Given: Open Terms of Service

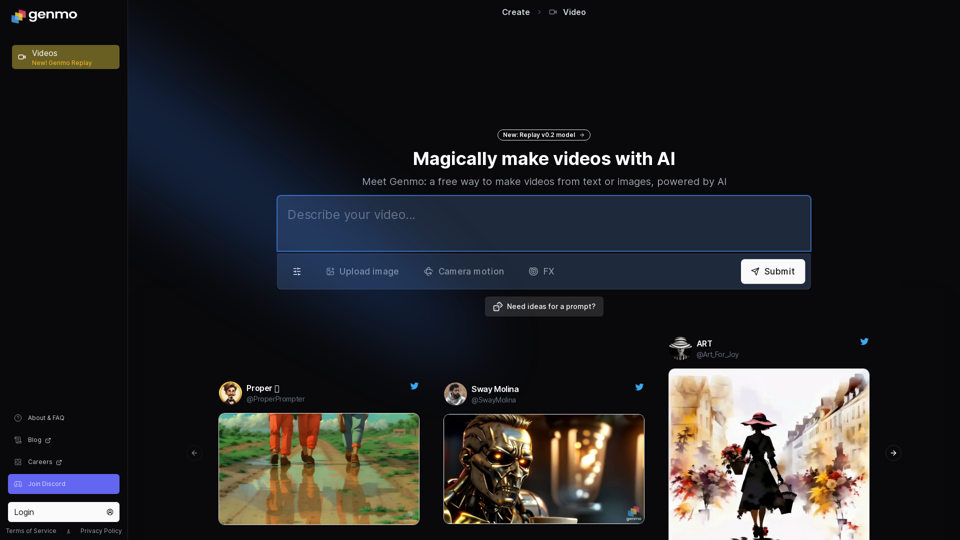Looking at the screenshot, I should [31, 531].
